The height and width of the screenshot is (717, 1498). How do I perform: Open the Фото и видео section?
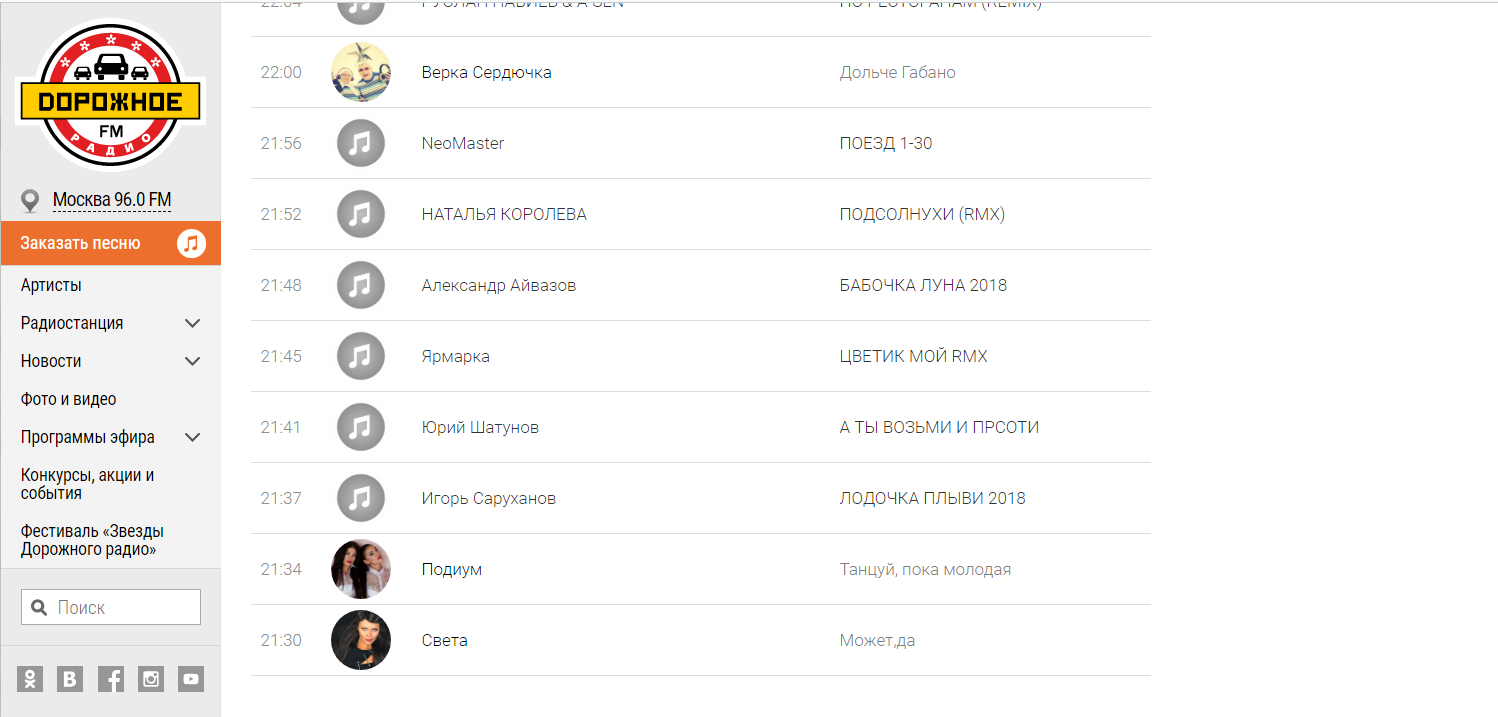coord(68,399)
